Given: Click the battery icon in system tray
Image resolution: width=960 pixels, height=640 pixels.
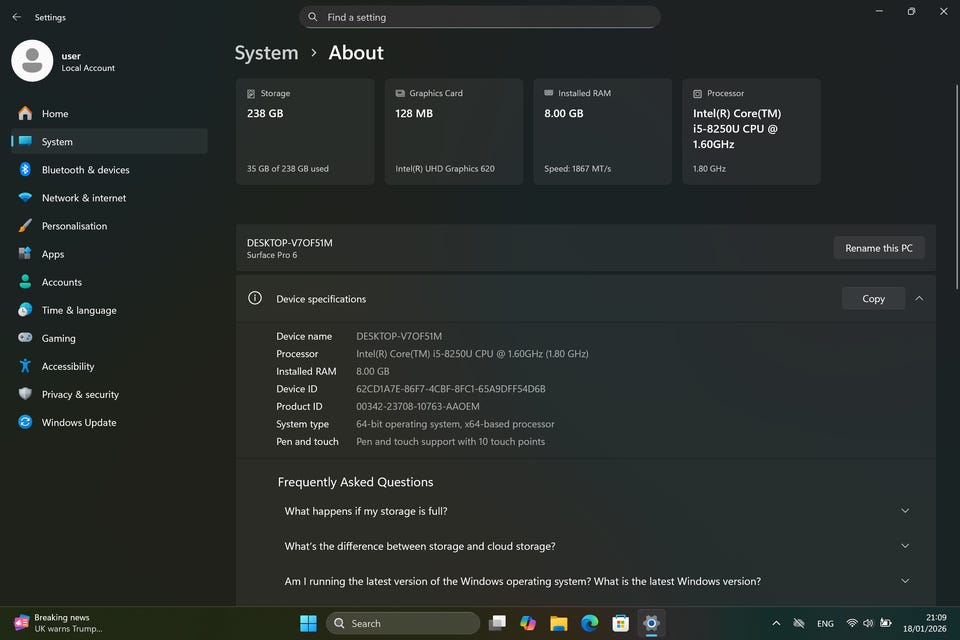Looking at the screenshot, I should pyautogui.click(x=885, y=623).
